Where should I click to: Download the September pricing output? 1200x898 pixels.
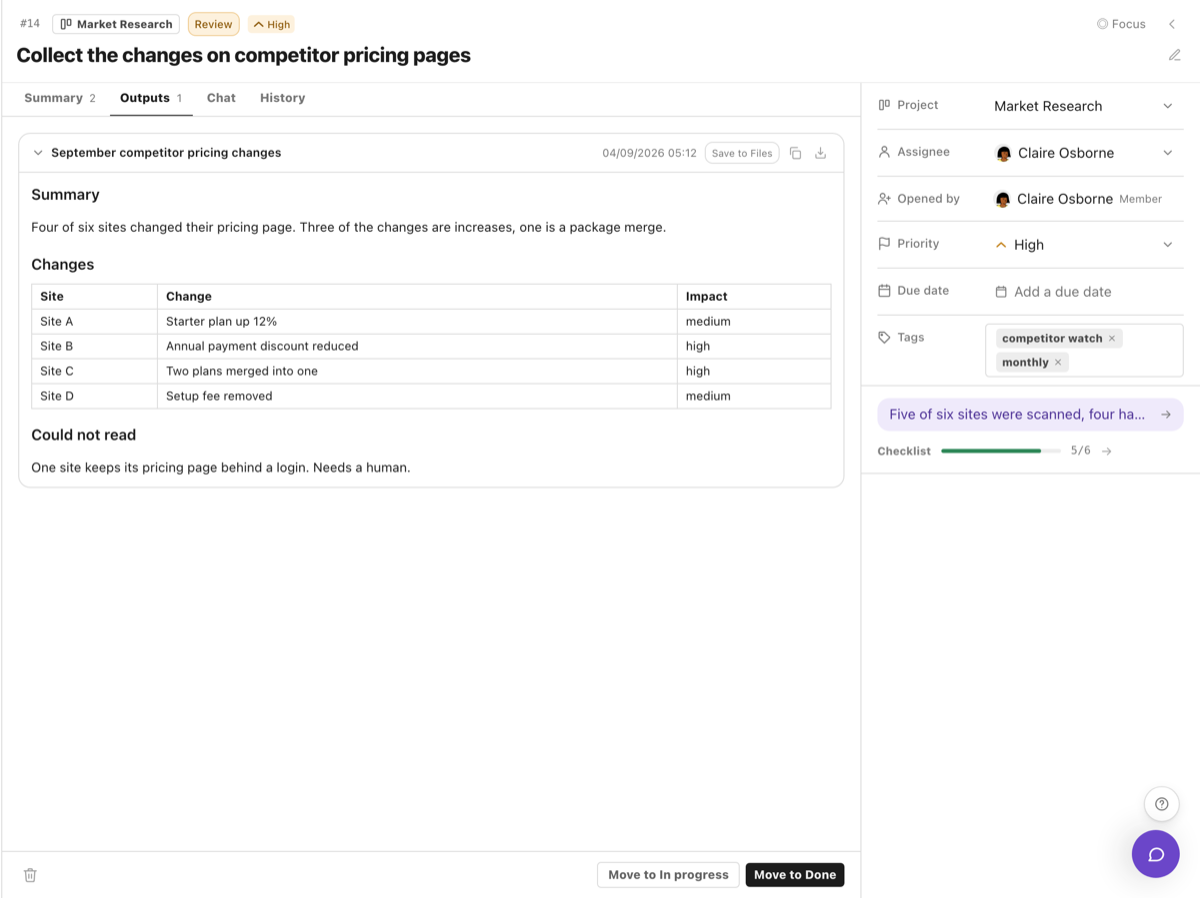[821, 153]
